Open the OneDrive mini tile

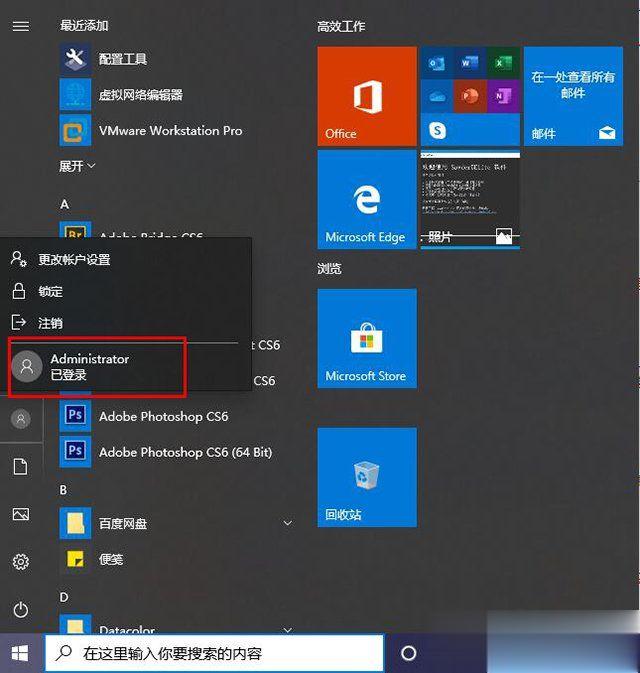437,96
